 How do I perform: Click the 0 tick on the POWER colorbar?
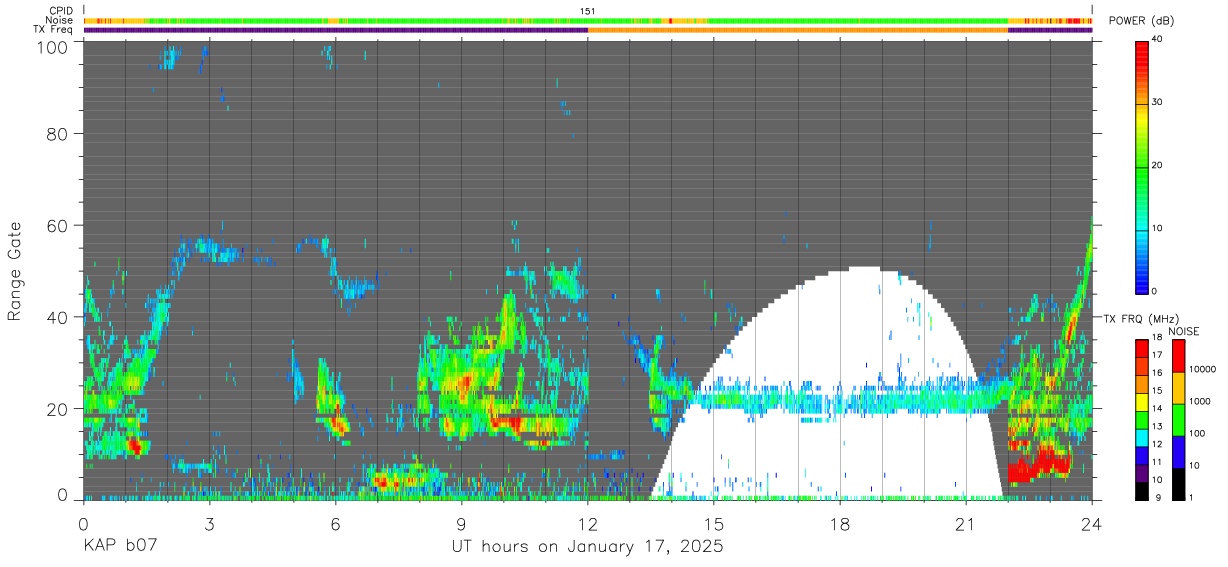1156,291
